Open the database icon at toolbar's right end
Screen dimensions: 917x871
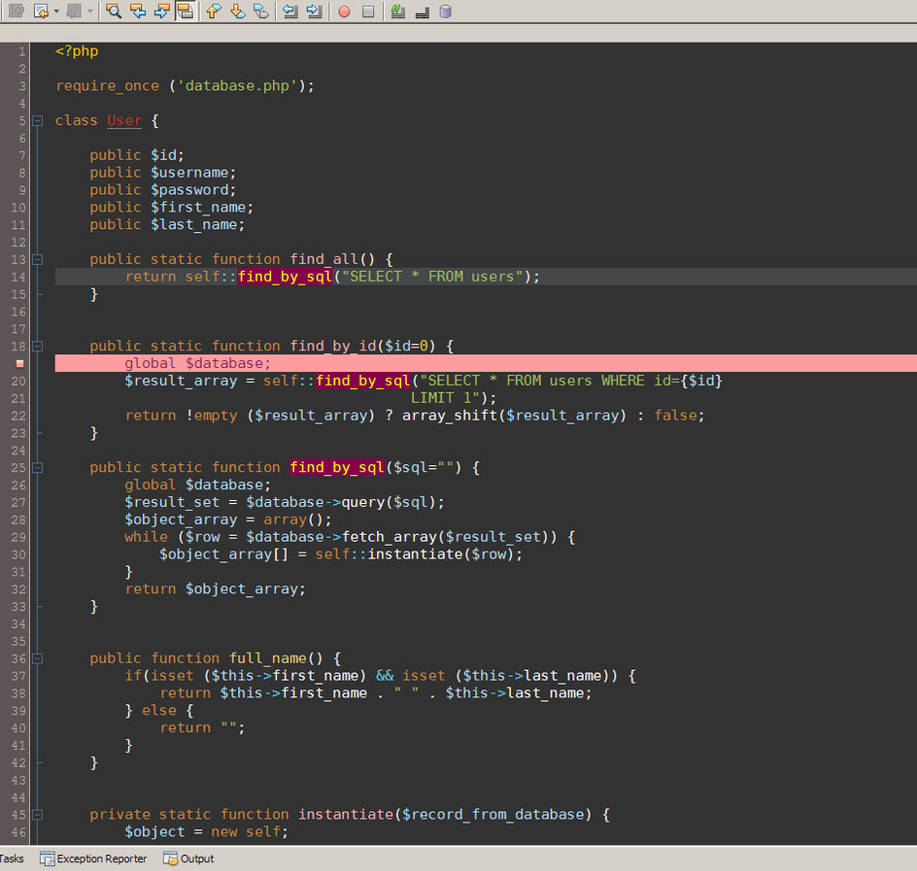pyautogui.click(x=443, y=11)
